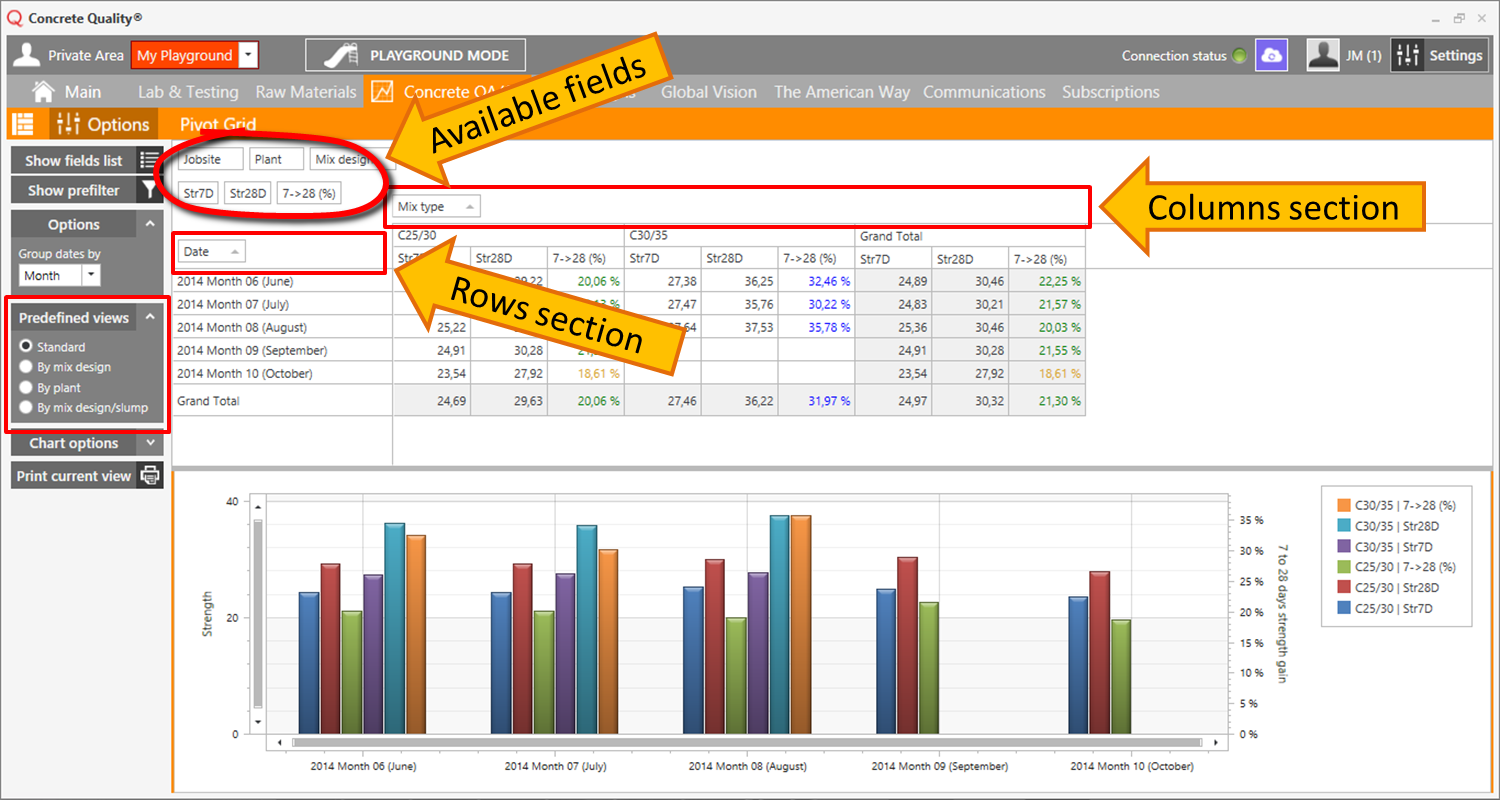This screenshot has height=800, width=1500.
Task: Click the Main home icon
Action: pos(43,92)
